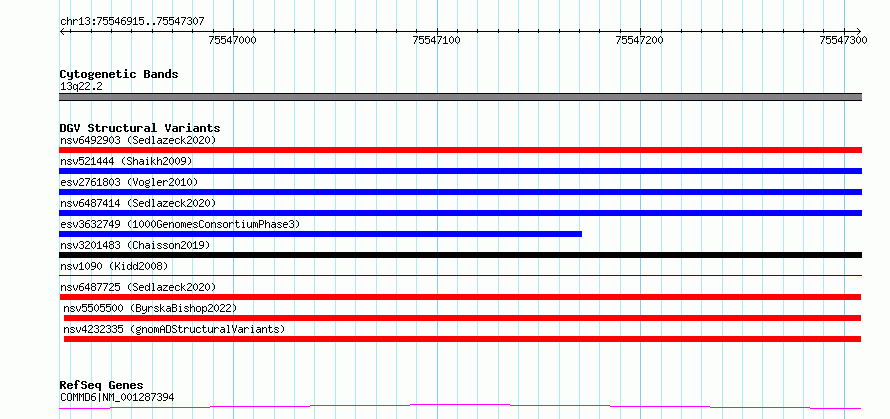This screenshot has width=890, height=419.
Task: Click the blue bar for nsv6487414
Action: [460, 213]
